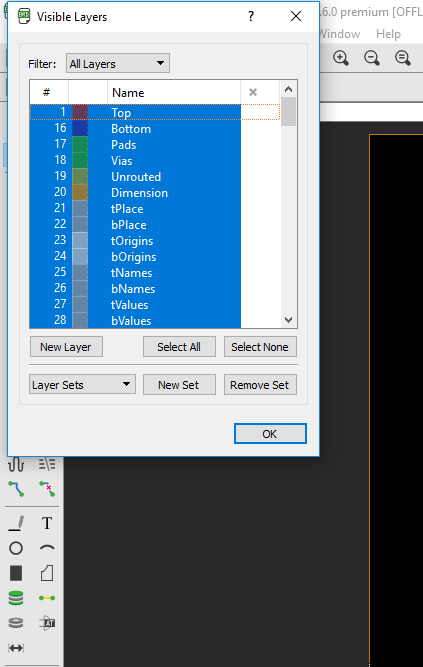This screenshot has width=423, height=667.
Task: Select the Circle tool
Action: [16, 548]
